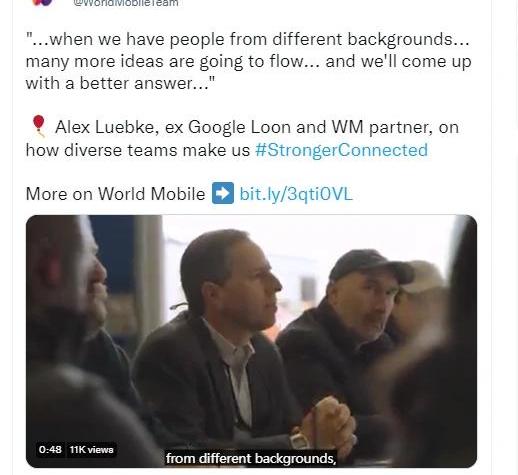
Task: Click the quoted tweet text paragraph
Action: (248, 61)
